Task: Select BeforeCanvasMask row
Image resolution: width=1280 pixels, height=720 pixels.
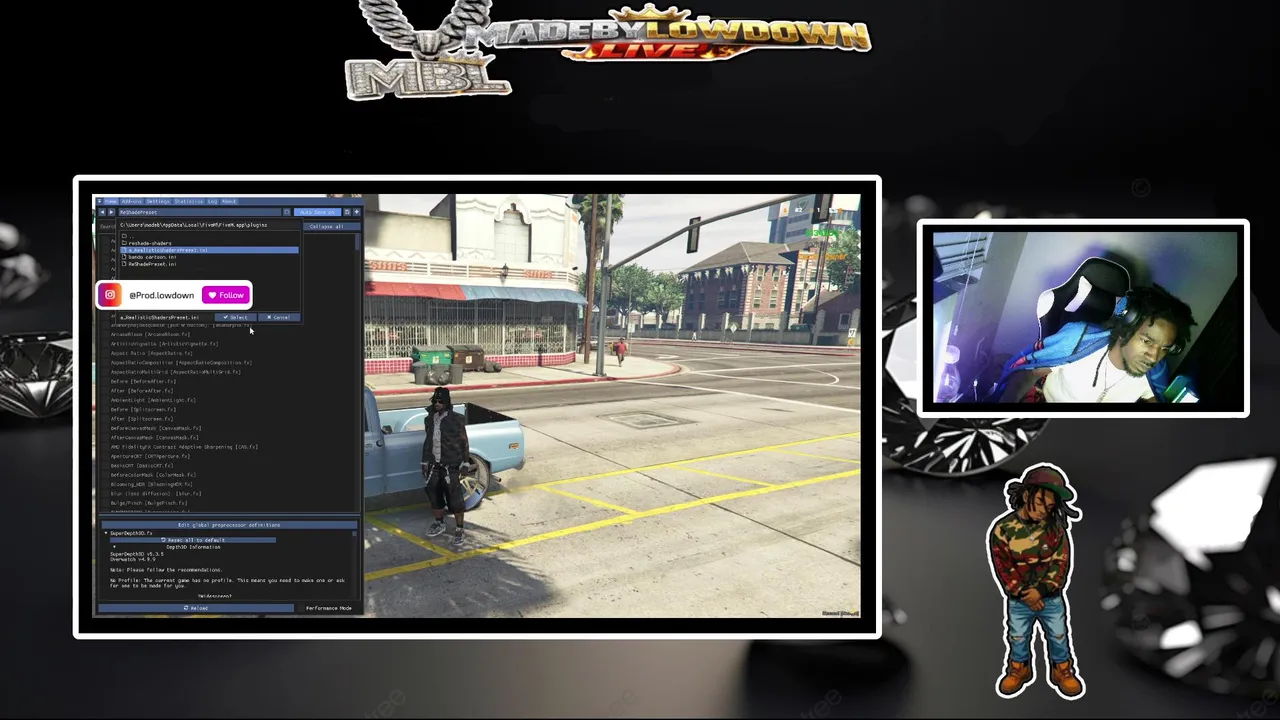Action: [155, 428]
